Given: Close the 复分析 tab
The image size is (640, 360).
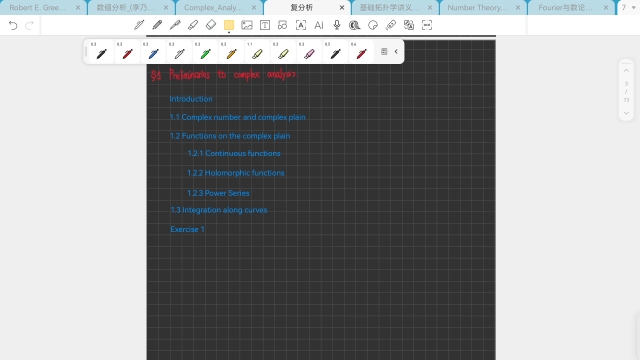Looking at the screenshot, I should pos(342,7).
